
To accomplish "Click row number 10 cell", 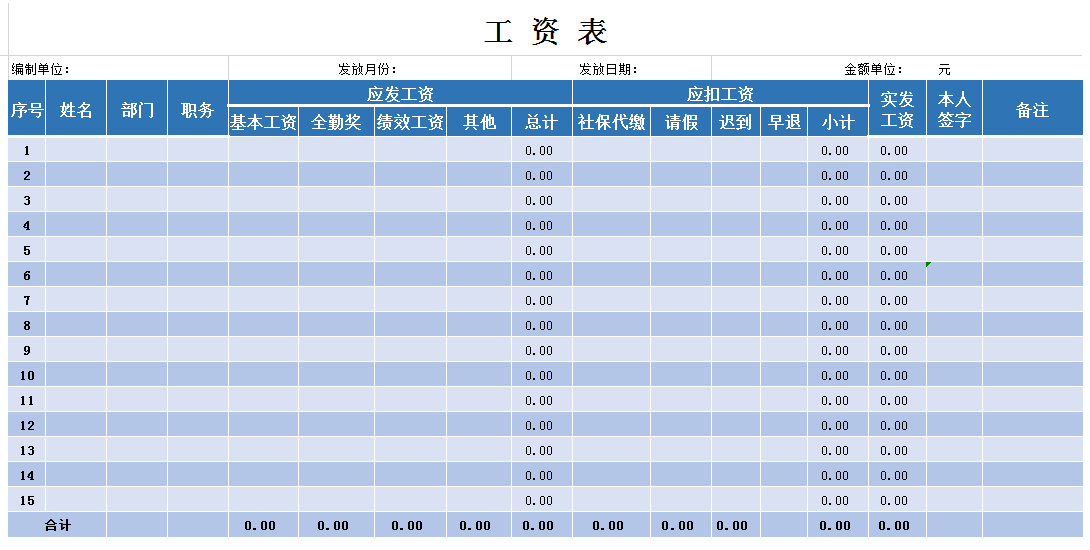I will 26,375.
